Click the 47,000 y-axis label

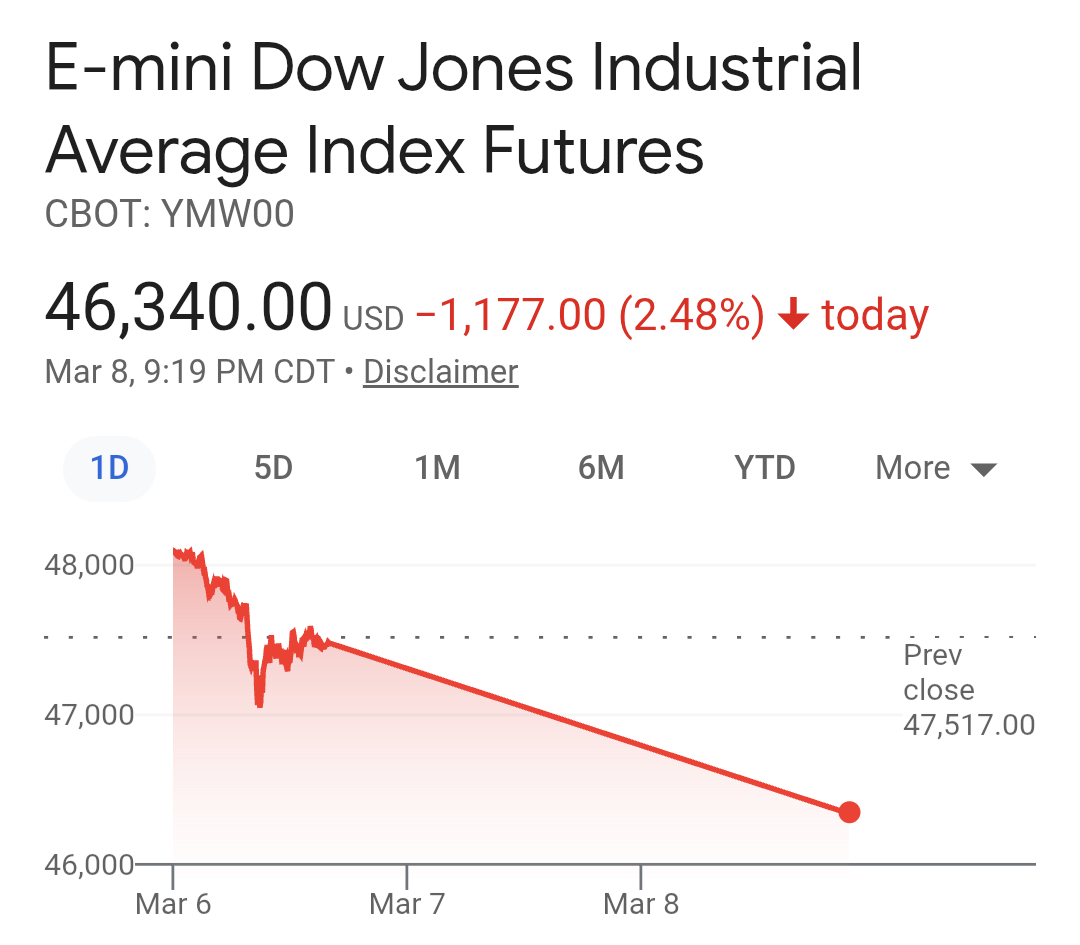(x=89, y=715)
